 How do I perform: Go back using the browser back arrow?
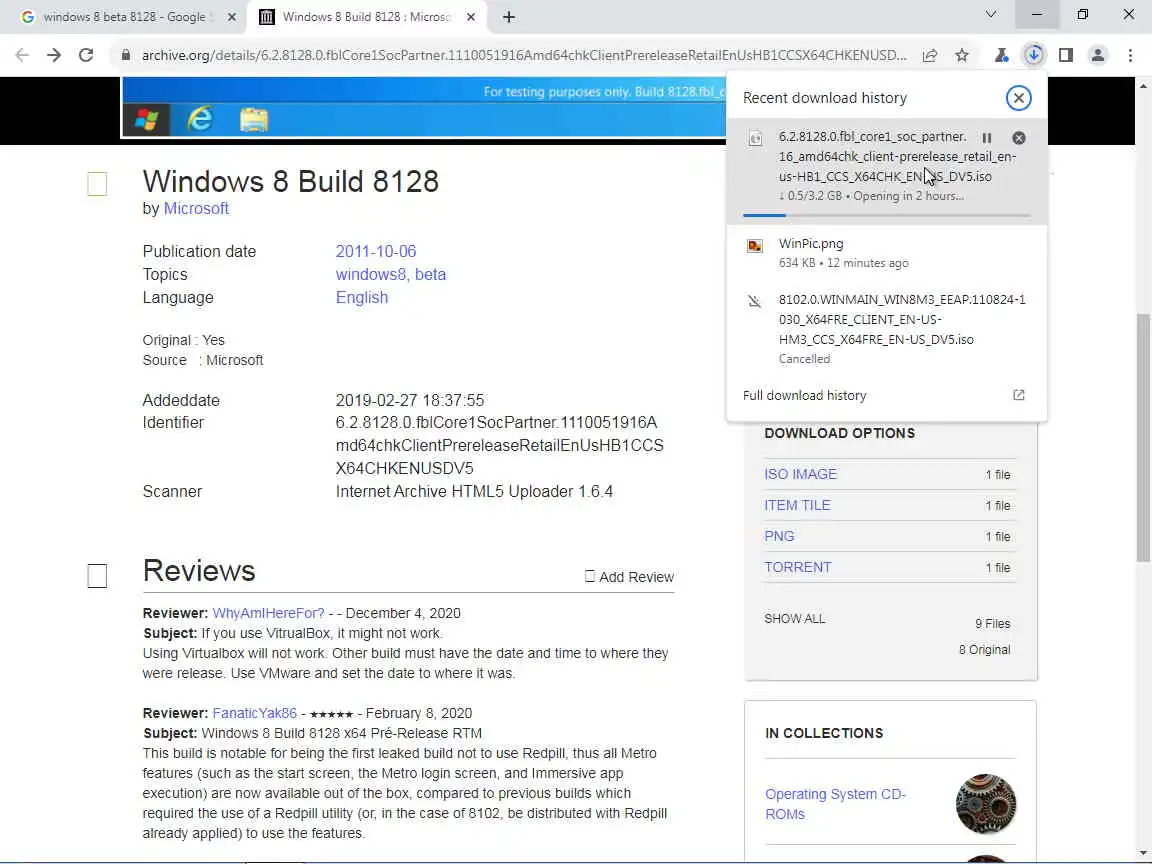pos(22,55)
